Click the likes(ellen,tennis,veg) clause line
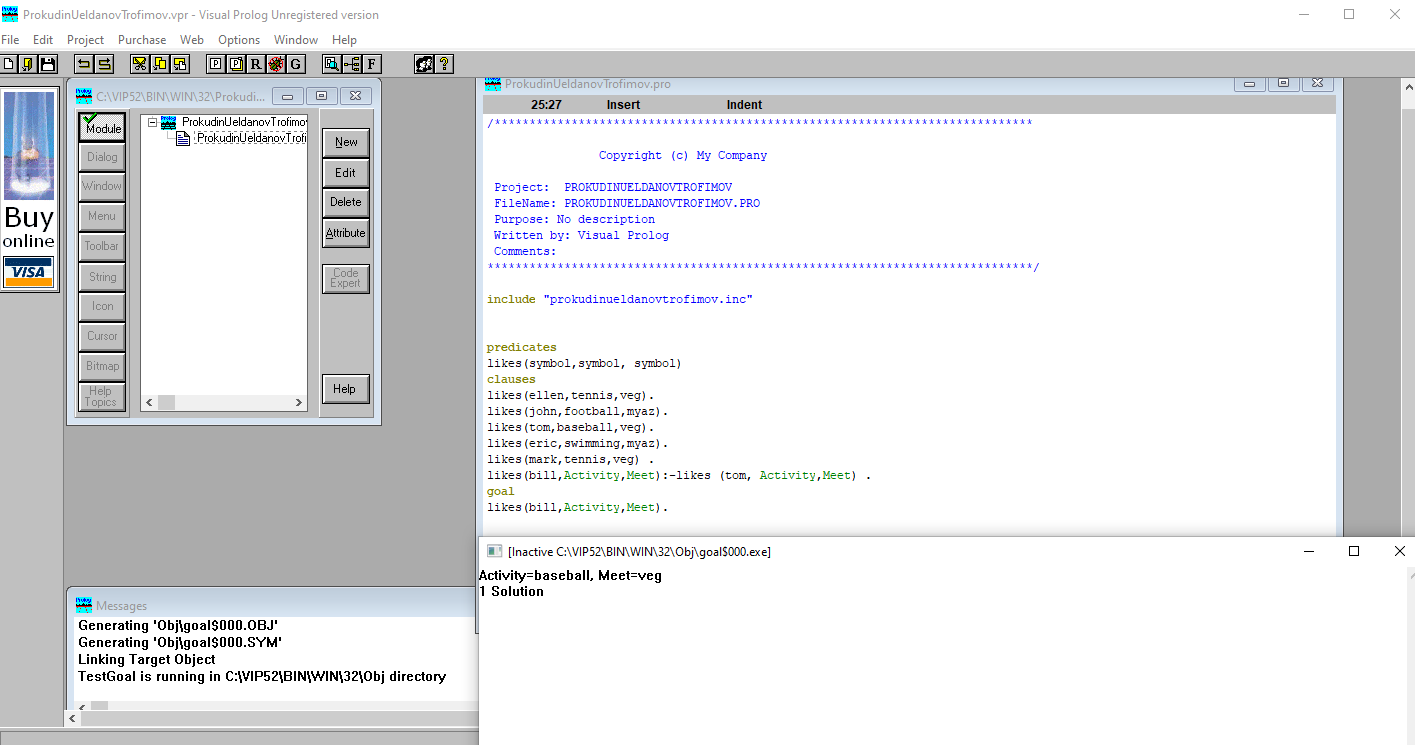1415x745 pixels. pos(571,396)
